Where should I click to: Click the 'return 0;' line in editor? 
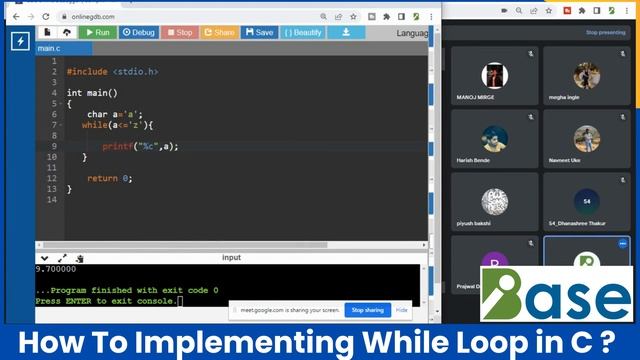point(109,178)
